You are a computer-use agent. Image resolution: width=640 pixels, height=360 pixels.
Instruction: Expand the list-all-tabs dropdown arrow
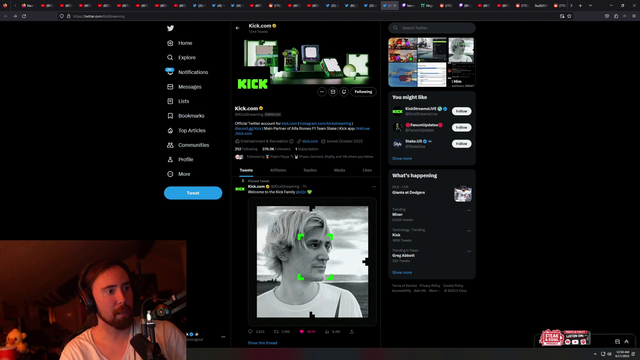coord(590,6)
